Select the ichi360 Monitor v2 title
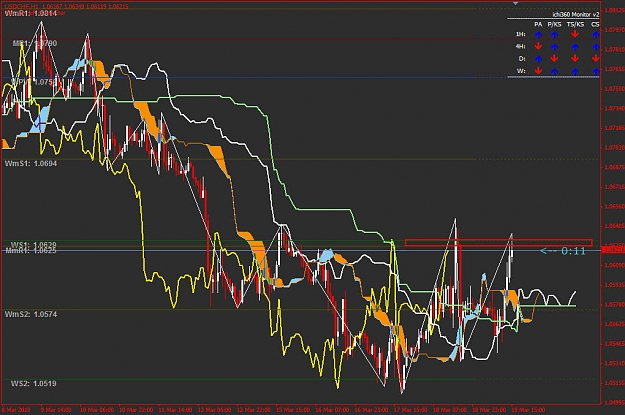Viewport: 625px width, 415px height. coord(575,14)
